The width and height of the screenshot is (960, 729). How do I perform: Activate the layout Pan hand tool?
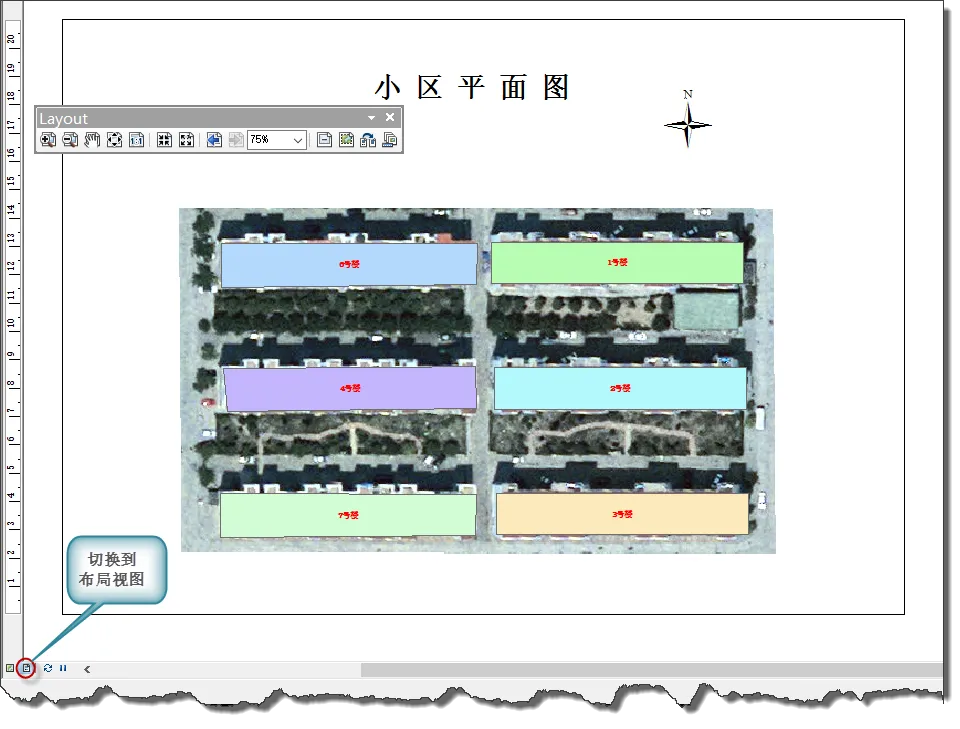[x=92, y=141]
